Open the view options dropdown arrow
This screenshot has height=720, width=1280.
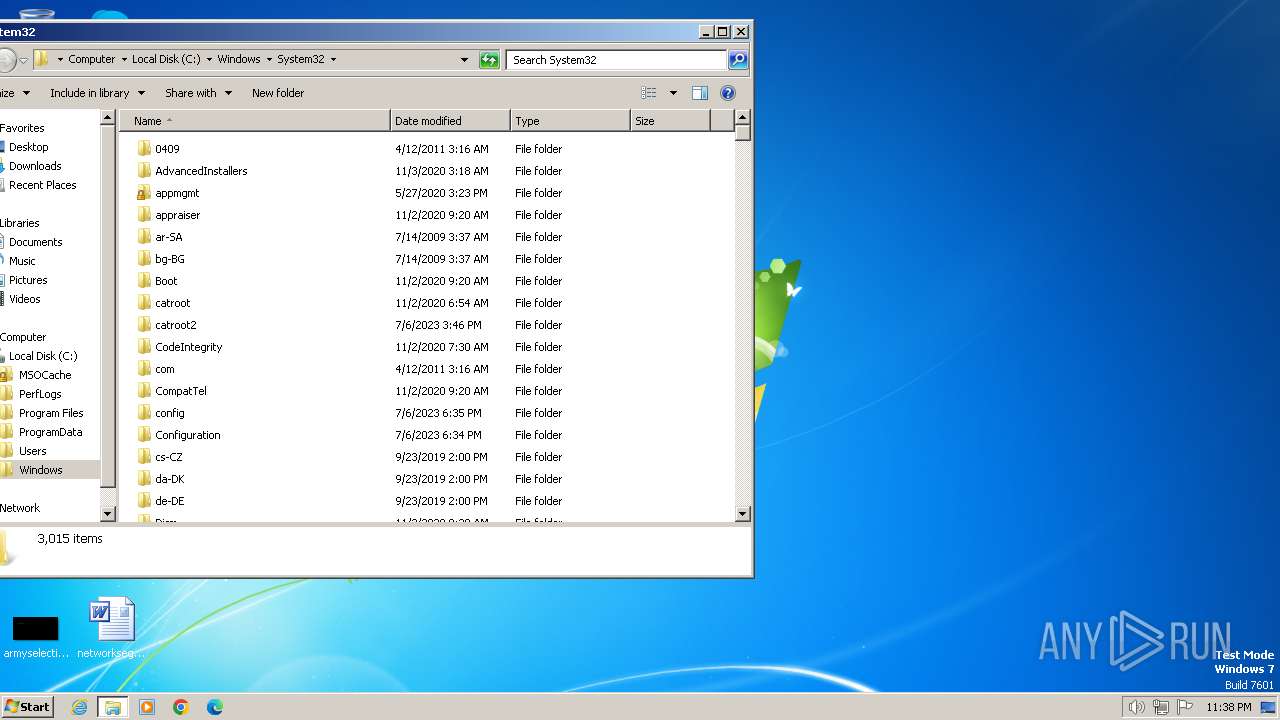point(673,93)
